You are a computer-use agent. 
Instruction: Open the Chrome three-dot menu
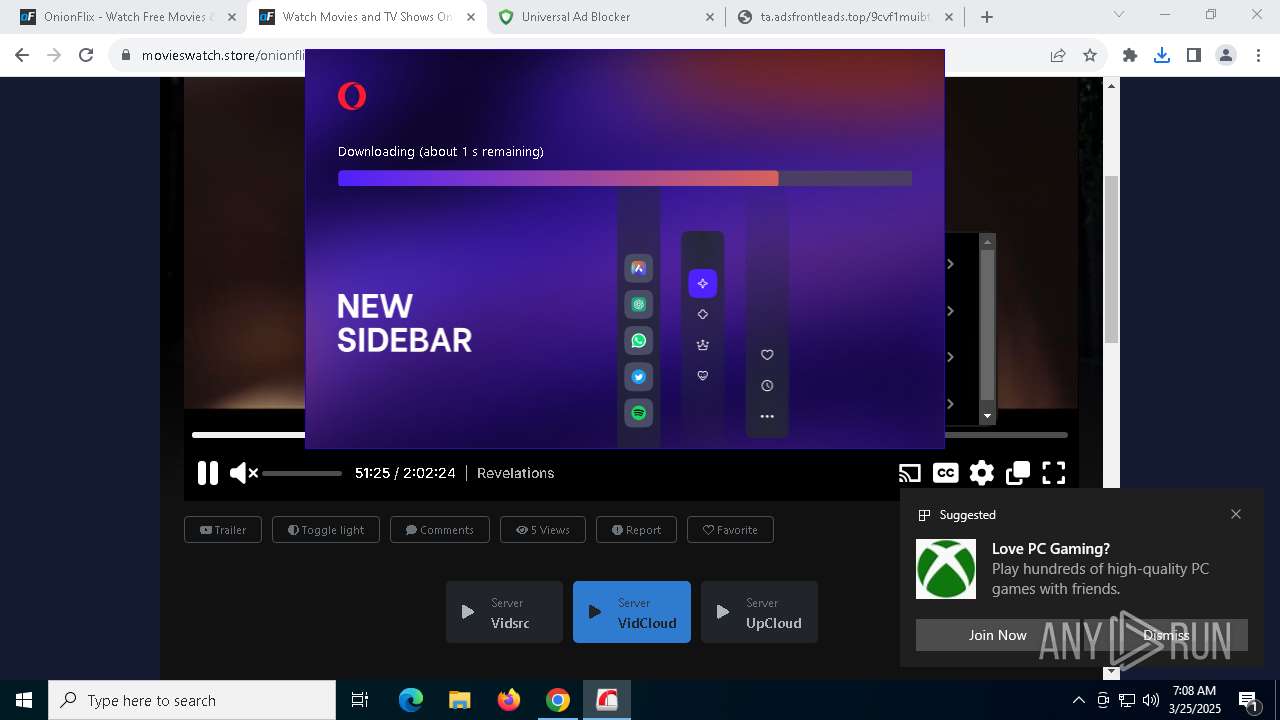(x=1258, y=56)
